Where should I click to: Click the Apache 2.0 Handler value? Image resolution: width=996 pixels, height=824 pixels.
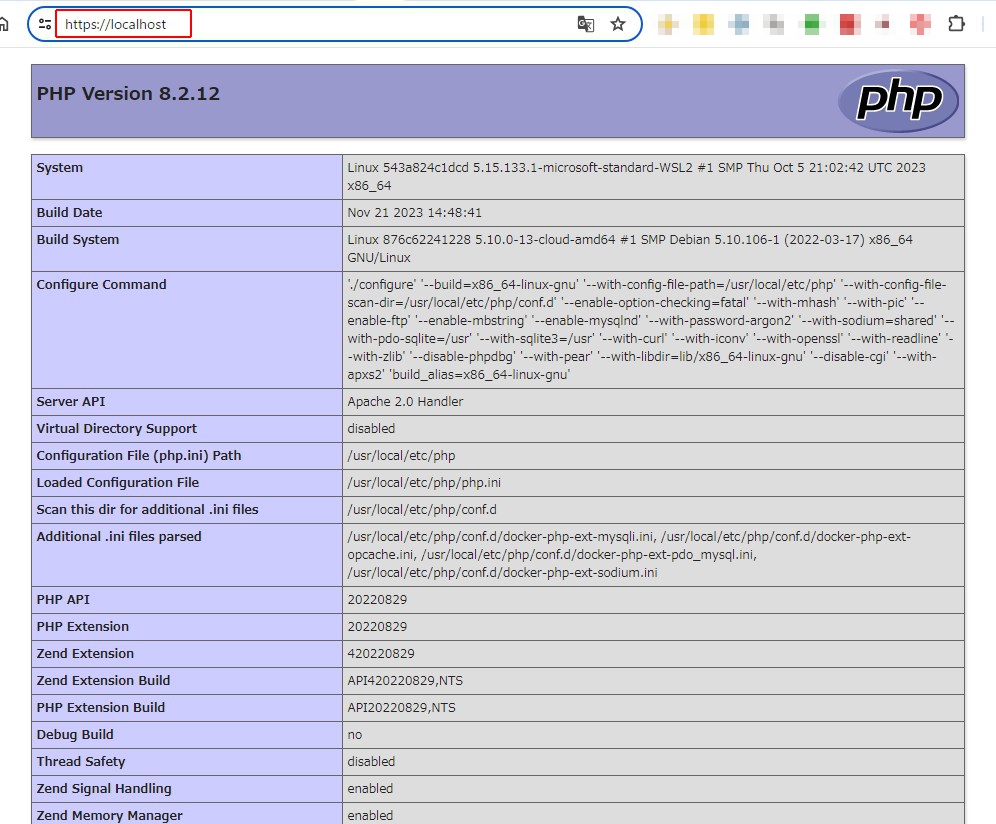point(405,402)
